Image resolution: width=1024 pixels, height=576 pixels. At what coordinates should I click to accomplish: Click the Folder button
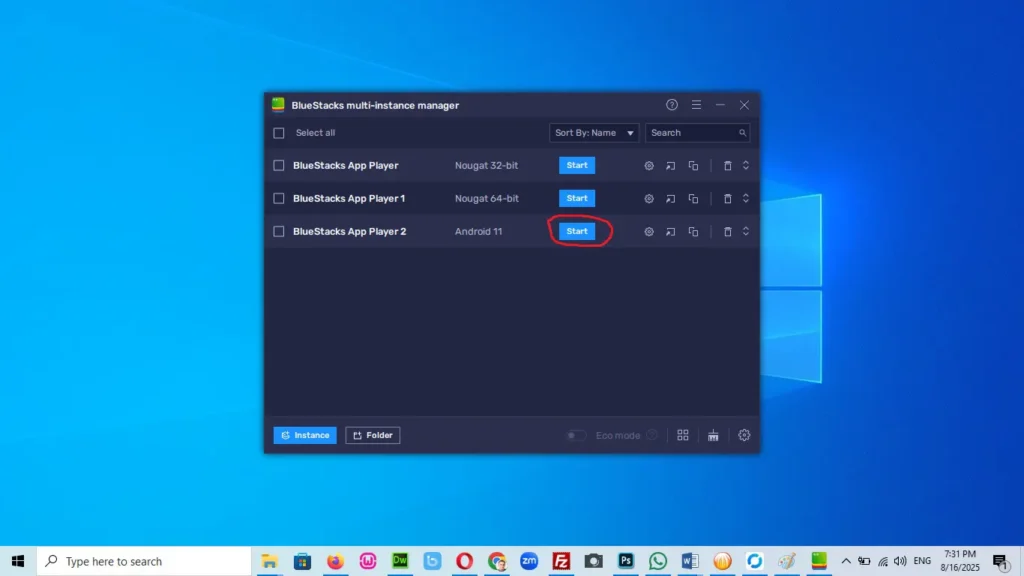[x=373, y=435]
